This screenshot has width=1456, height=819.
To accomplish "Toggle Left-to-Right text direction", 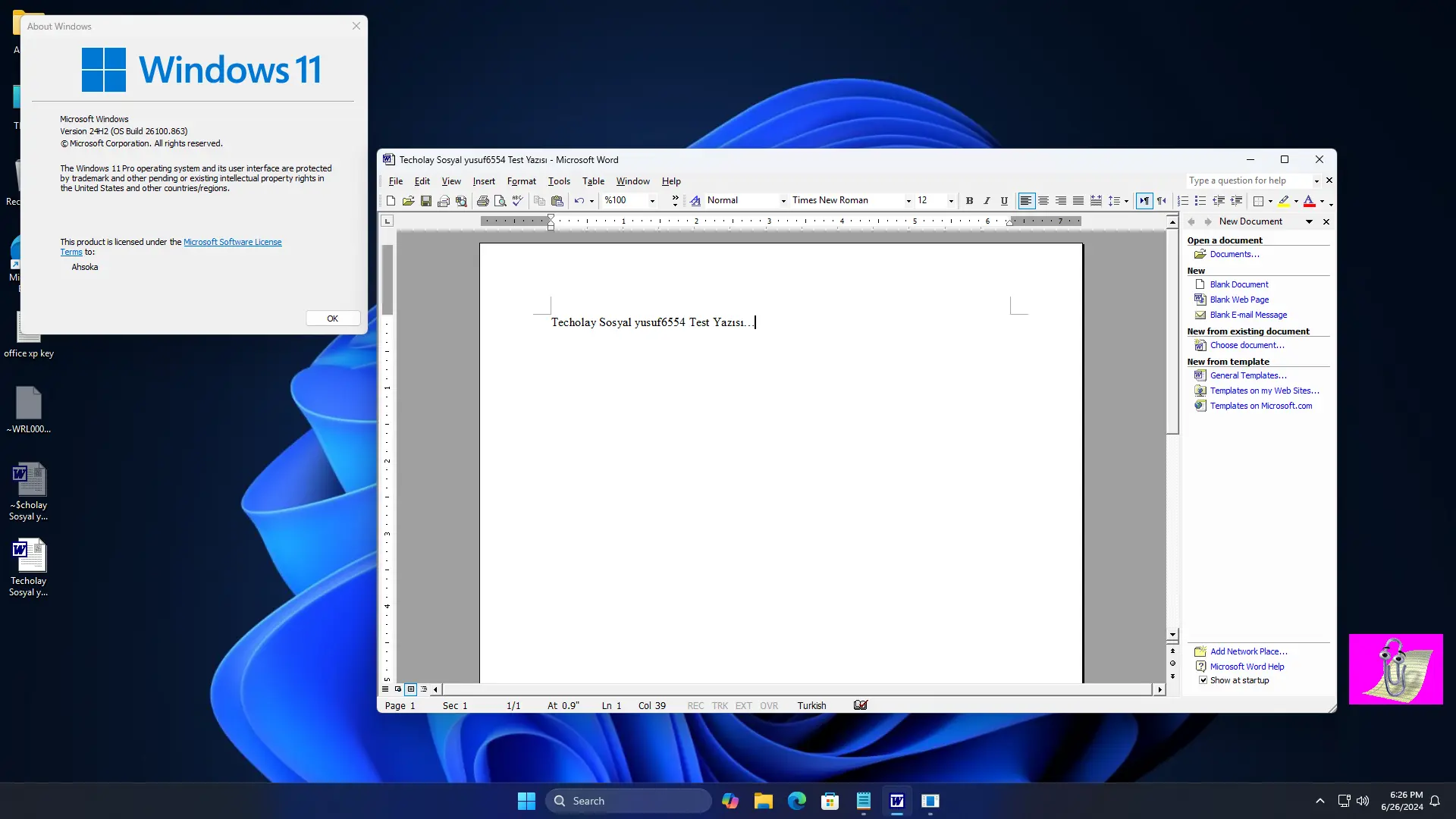I will [1144, 201].
